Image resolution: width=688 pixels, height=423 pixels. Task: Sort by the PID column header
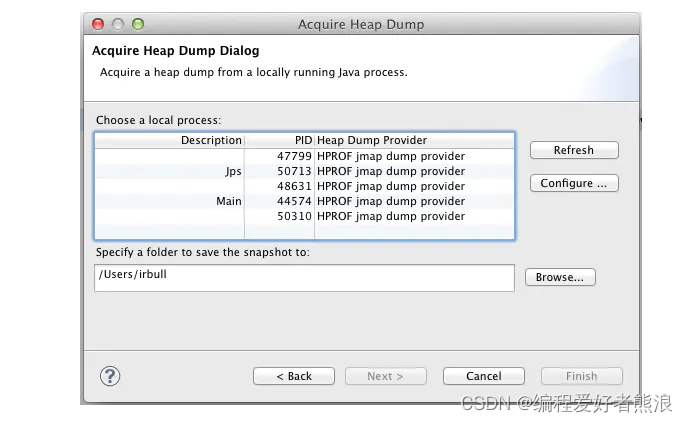coord(280,140)
